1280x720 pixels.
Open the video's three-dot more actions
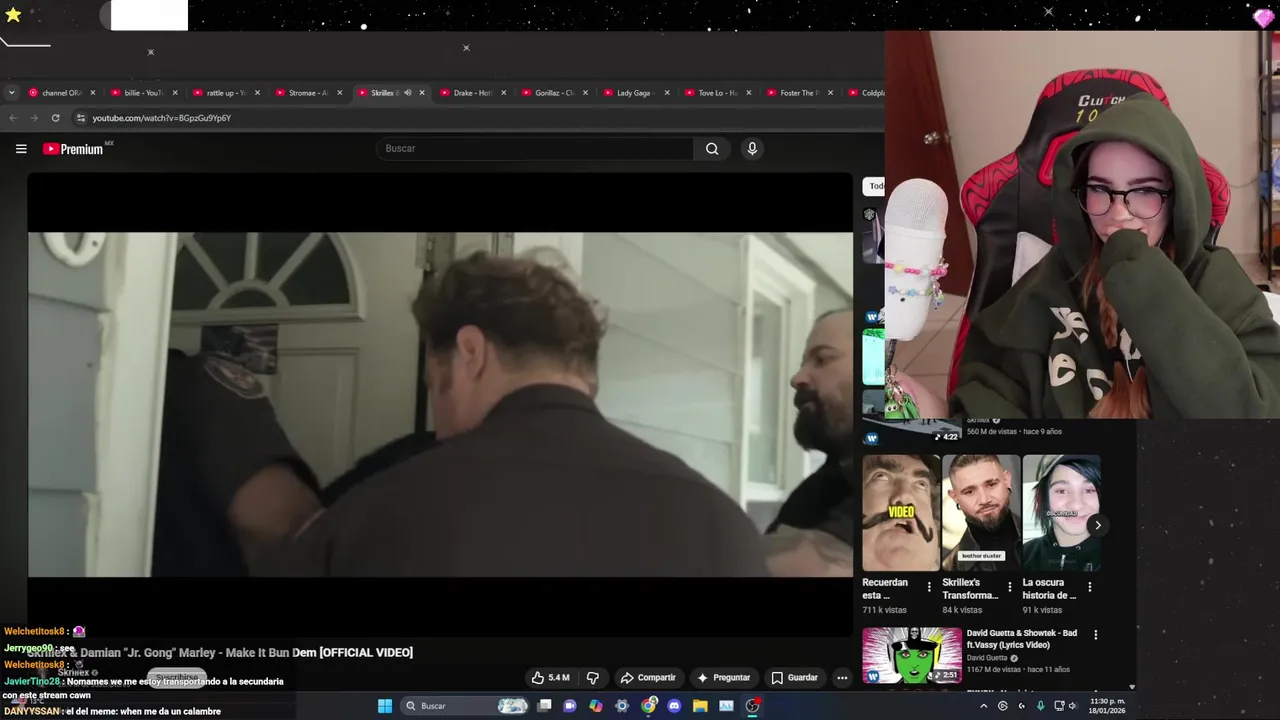(842, 678)
